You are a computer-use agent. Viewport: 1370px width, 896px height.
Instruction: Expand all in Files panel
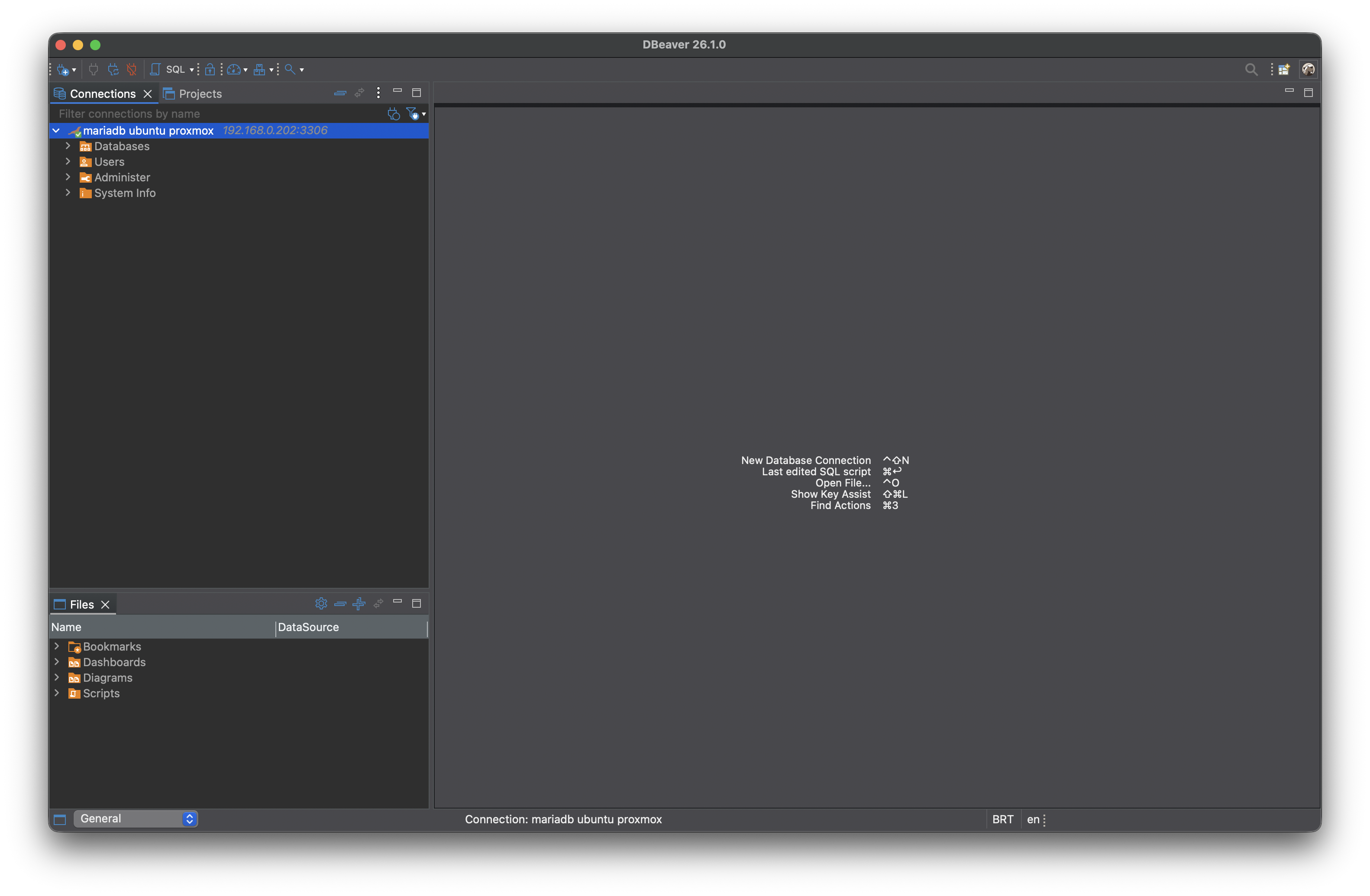point(359,604)
